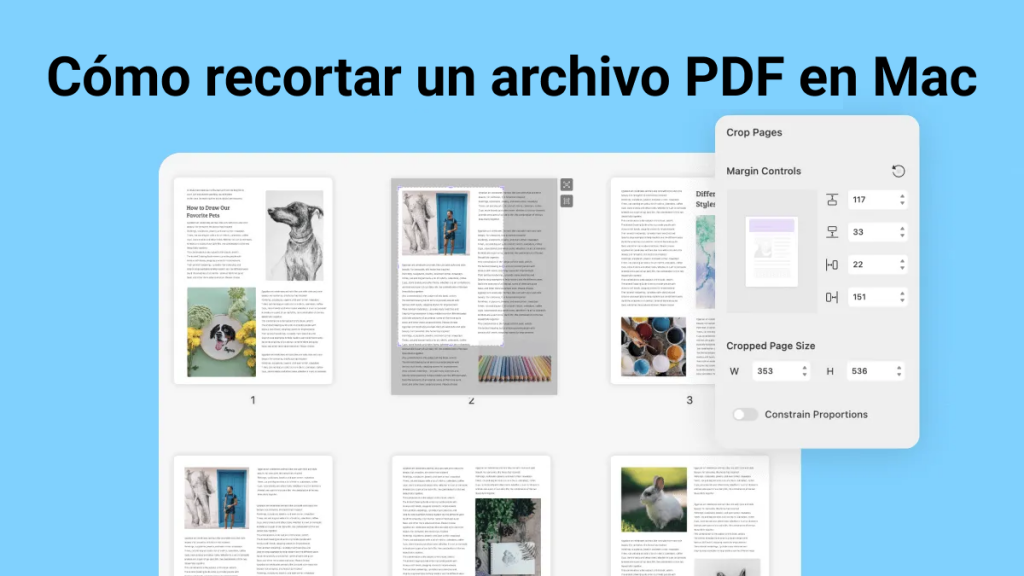Toggle the Constrain Proportions switch

tap(745, 414)
